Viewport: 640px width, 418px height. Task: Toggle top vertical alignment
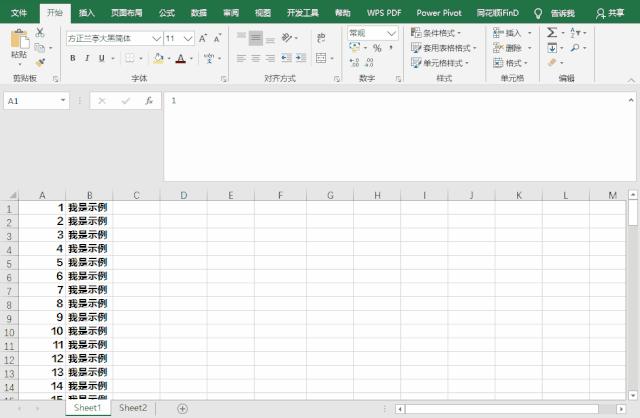coord(241,36)
